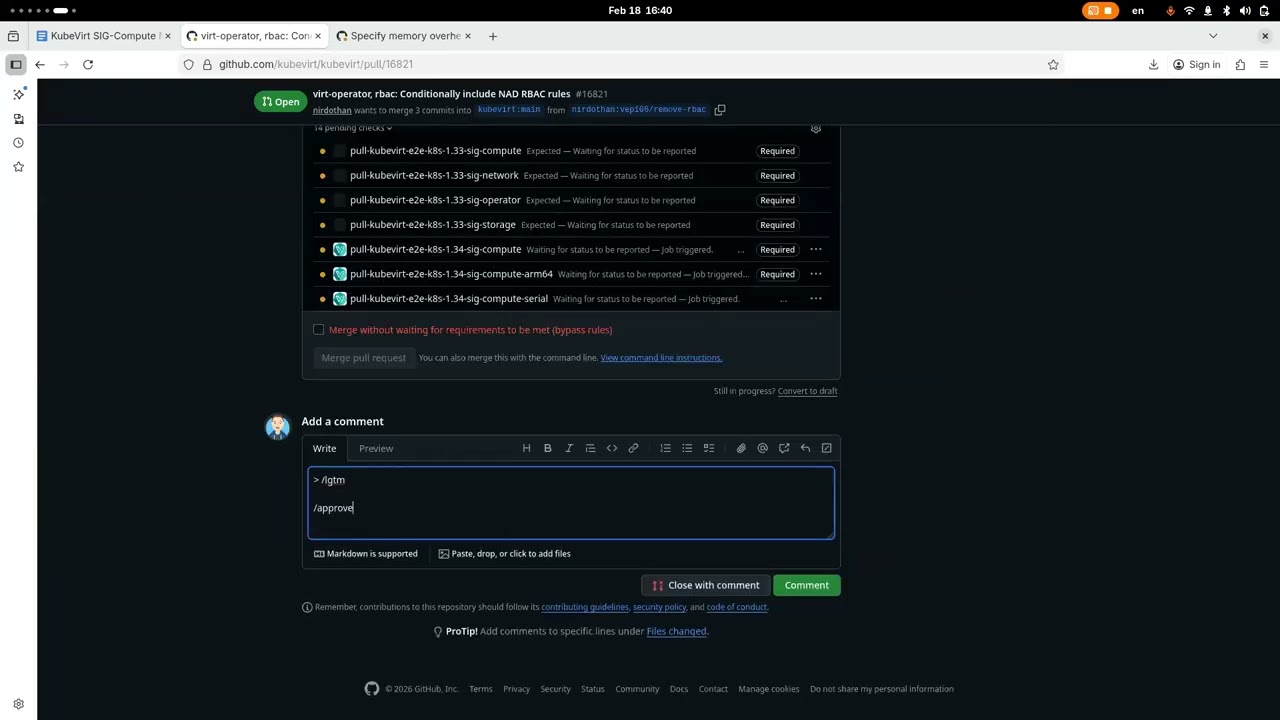Submit with the green Comment button
Image resolution: width=1280 pixels, height=720 pixels.
(807, 585)
